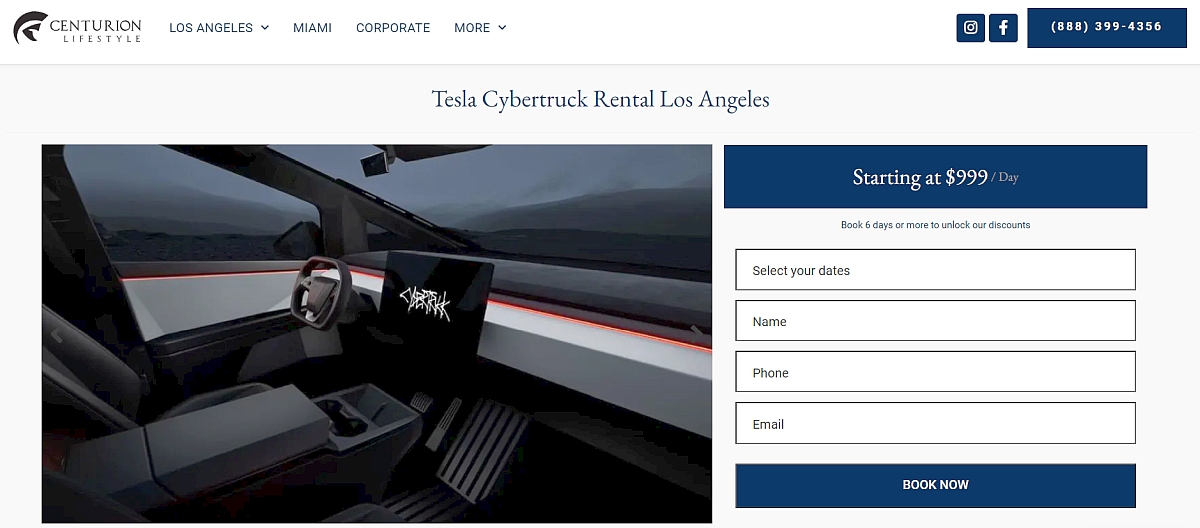
Task: Focus the Name input field
Action: [x=935, y=321]
